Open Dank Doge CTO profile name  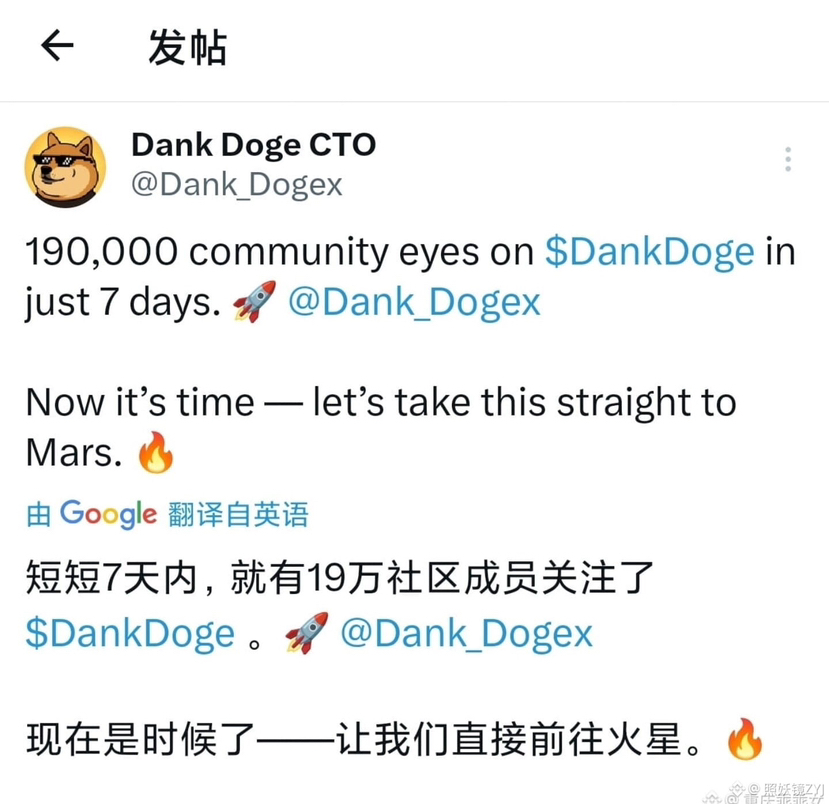coord(253,145)
